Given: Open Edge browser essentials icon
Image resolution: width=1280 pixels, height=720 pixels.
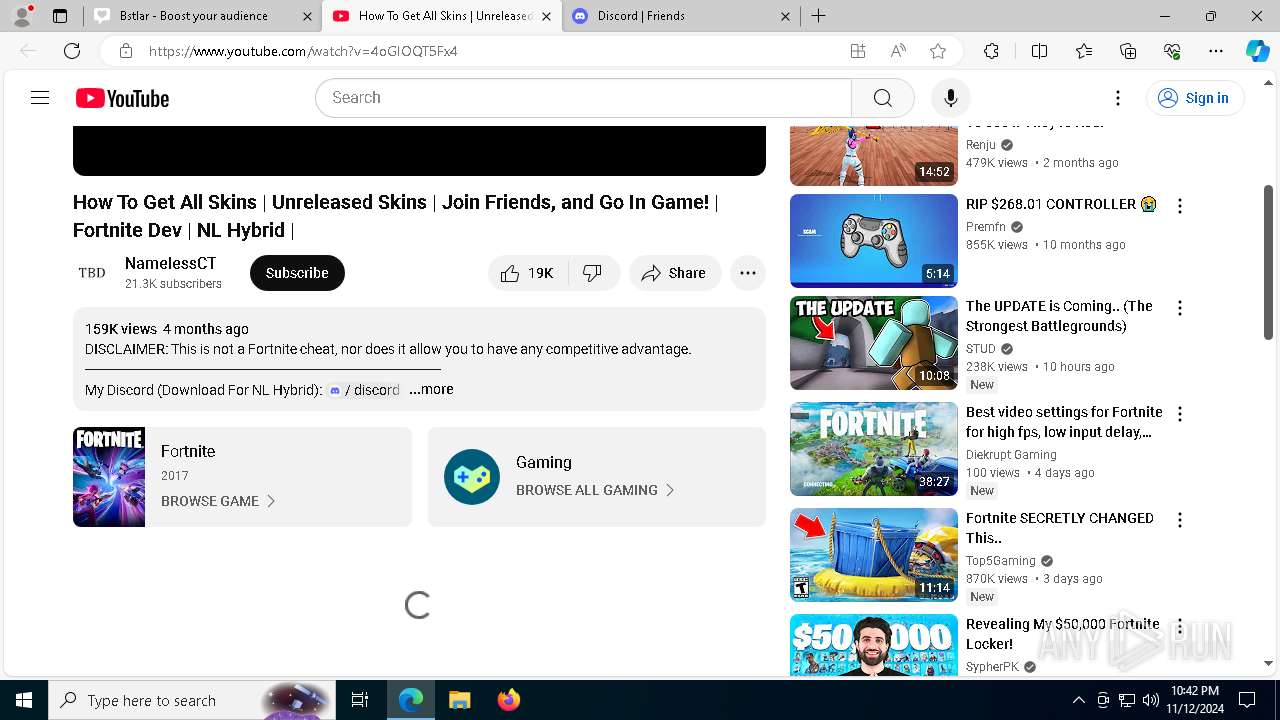Looking at the screenshot, I should pos(1172,51).
